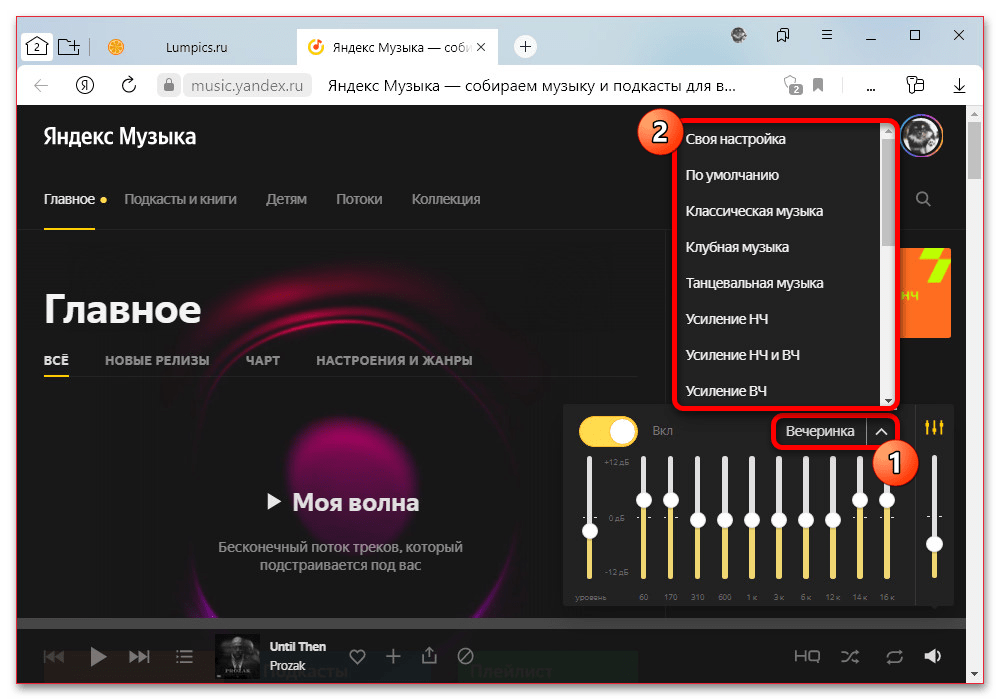The height and width of the screenshot is (700, 1000).
Task: Open browser downloads
Action: 959,85
